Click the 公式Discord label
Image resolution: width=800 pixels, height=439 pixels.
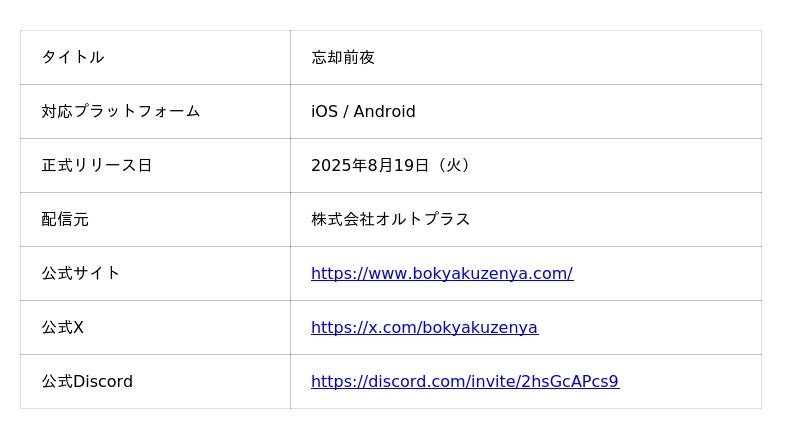[x=87, y=382]
